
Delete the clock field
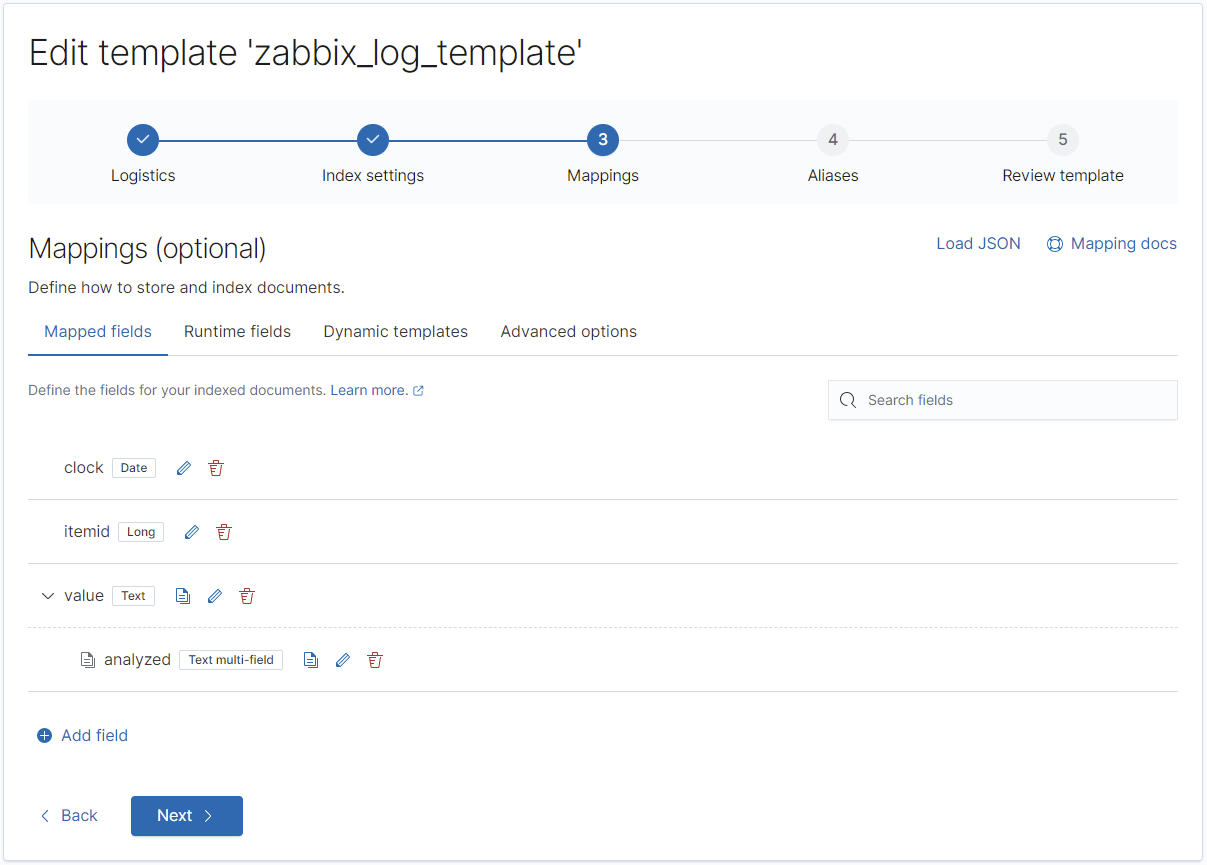pyautogui.click(x=216, y=468)
